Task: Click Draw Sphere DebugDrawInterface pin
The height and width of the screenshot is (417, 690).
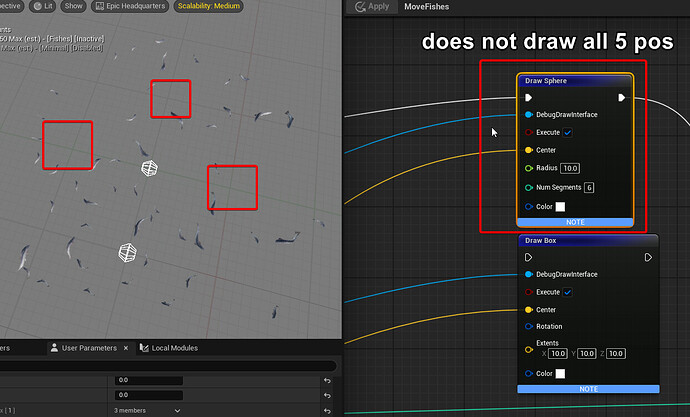Action: (x=529, y=115)
